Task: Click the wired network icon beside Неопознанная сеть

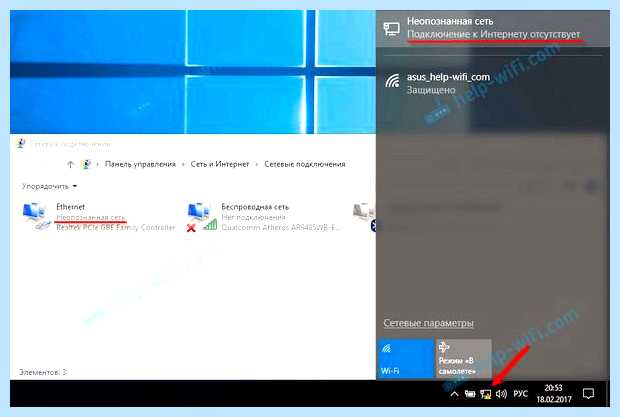Action: (x=391, y=29)
